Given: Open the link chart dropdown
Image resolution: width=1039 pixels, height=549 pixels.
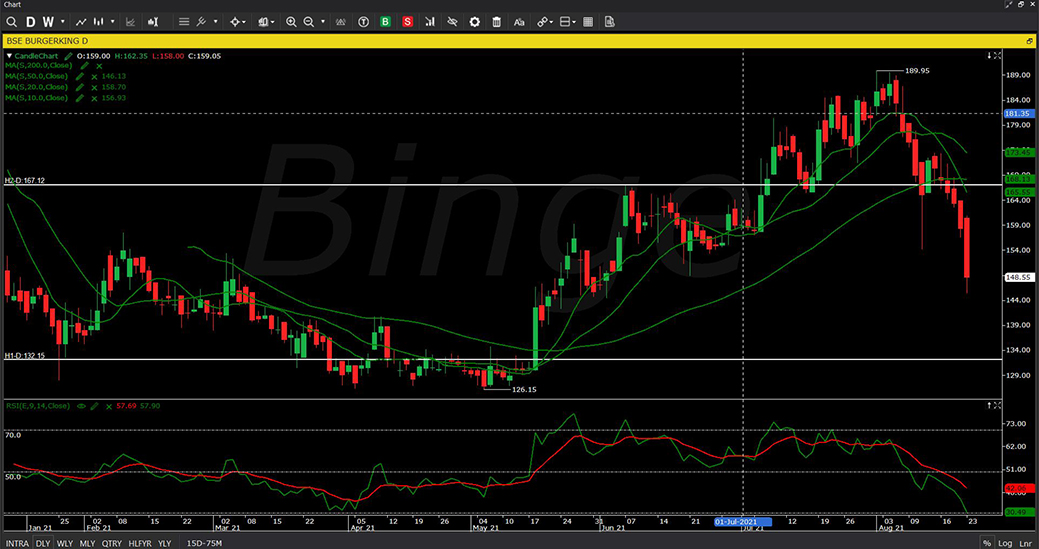Looking at the screenshot, I should tap(545, 22).
